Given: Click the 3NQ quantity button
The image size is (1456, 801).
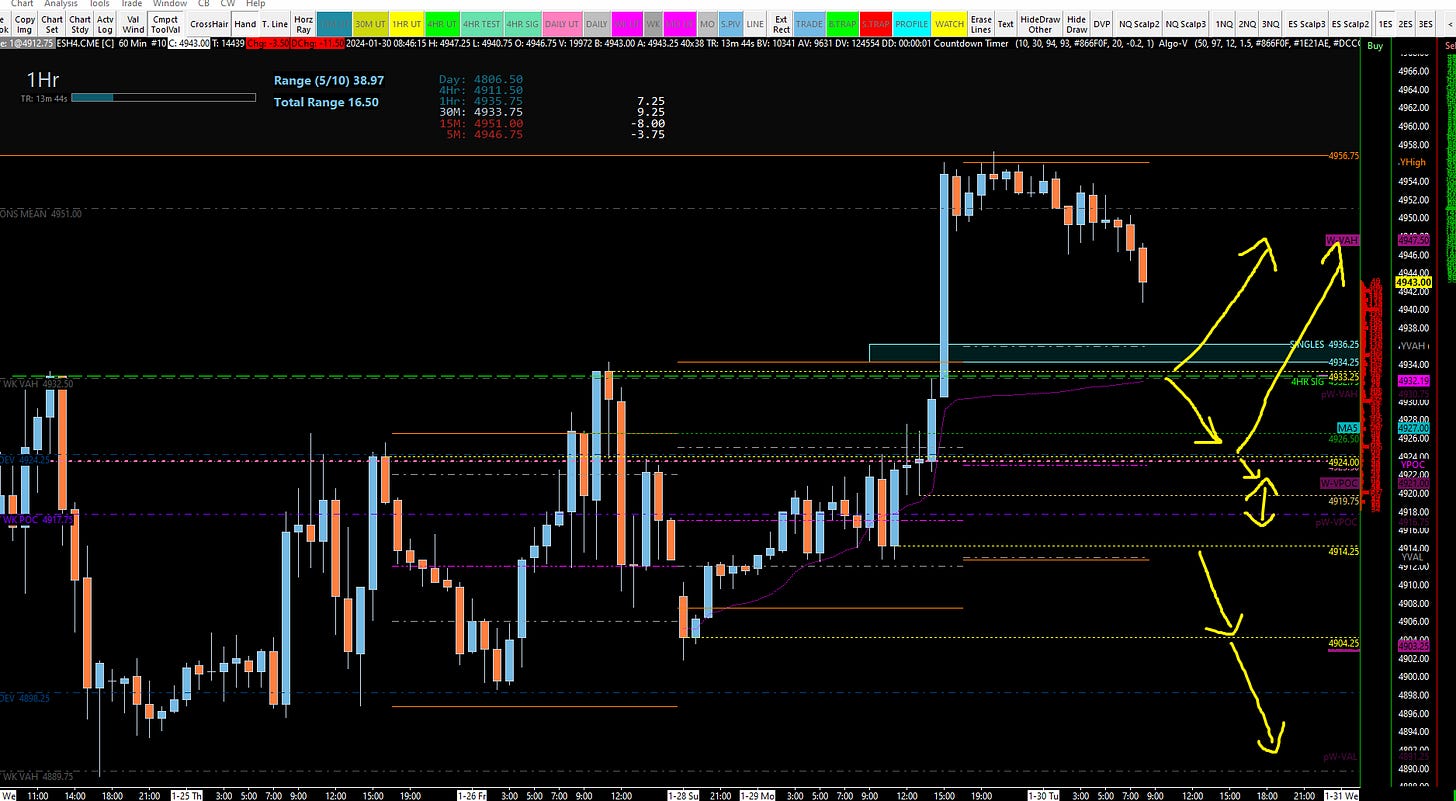Looking at the screenshot, I should 1270,24.
